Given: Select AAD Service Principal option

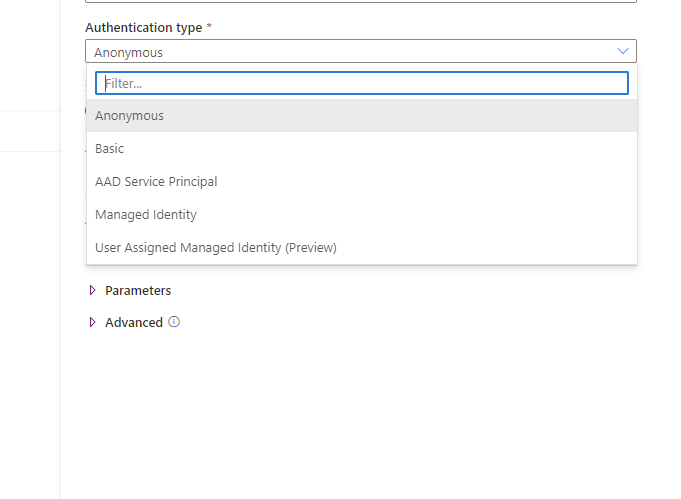Looking at the screenshot, I should pos(362,182).
